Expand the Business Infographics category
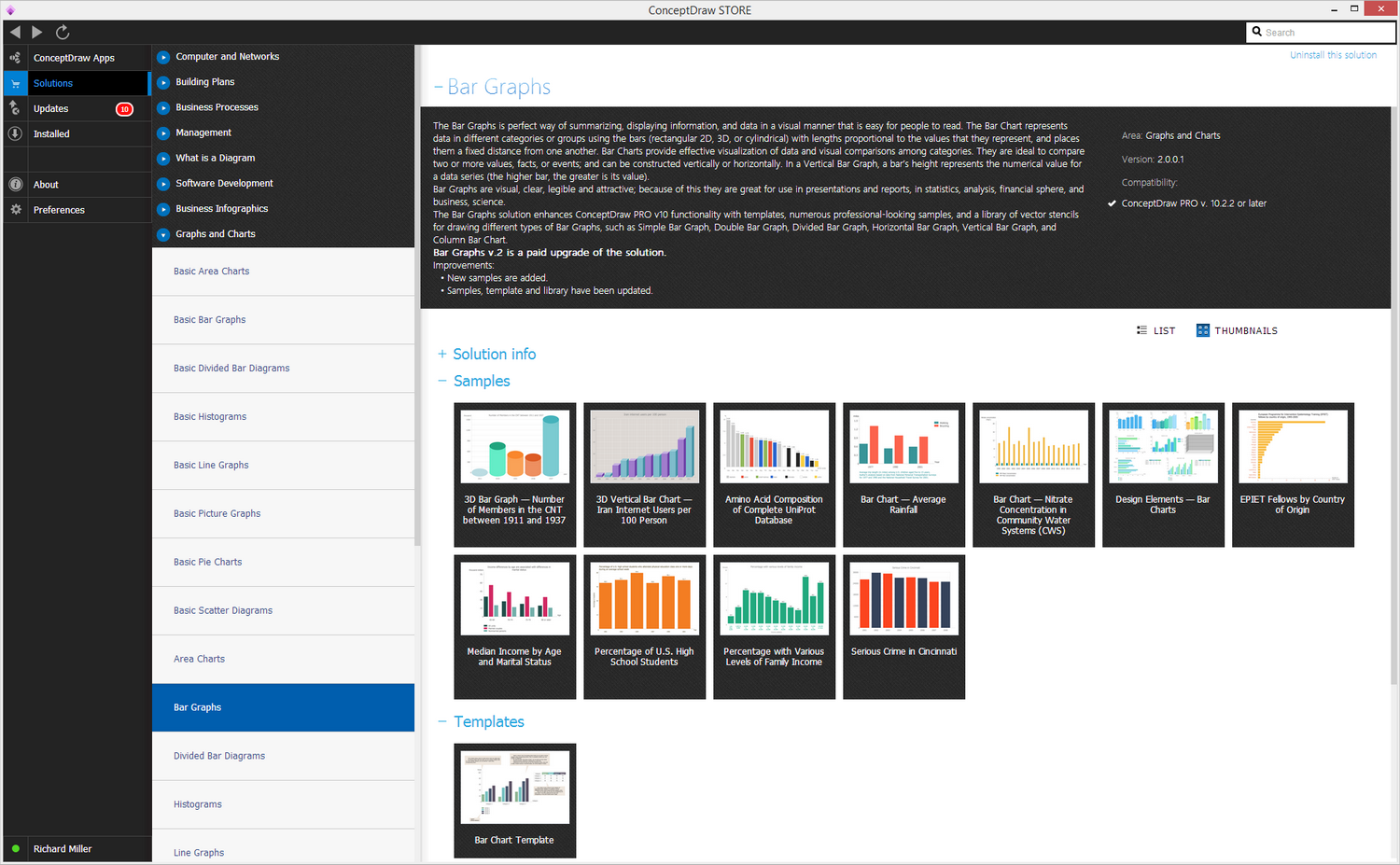This screenshot has height=865, width=1400. (163, 209)
